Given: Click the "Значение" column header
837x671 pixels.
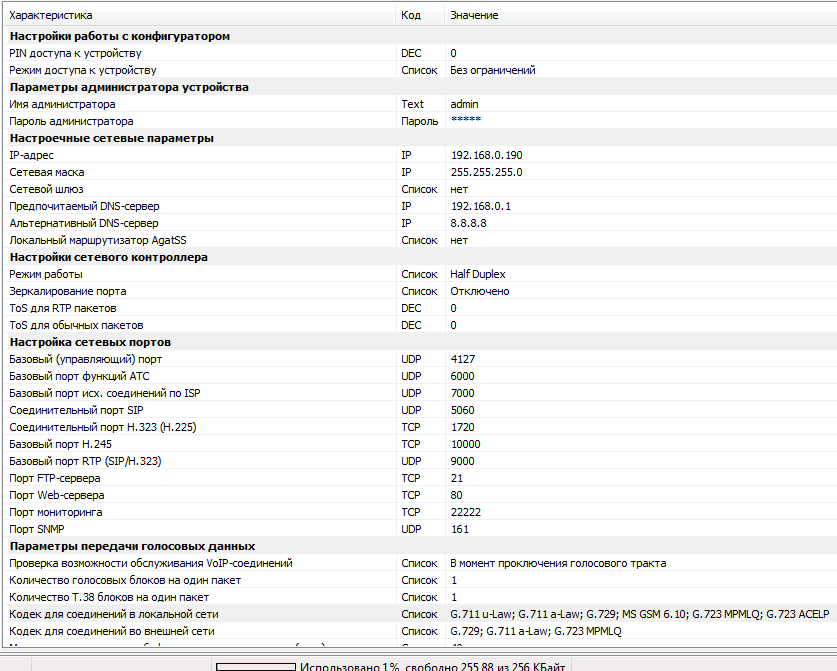Looking at the screenshot, I should [x=474, y=15].
